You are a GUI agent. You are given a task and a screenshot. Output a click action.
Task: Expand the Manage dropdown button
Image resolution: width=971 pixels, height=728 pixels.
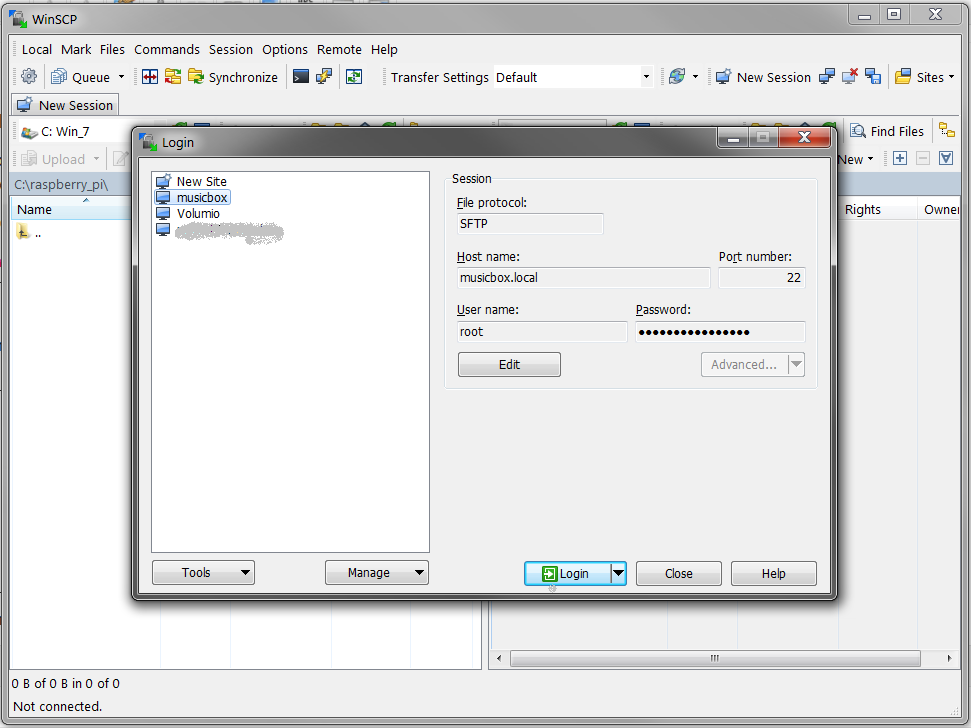[376, 573]
